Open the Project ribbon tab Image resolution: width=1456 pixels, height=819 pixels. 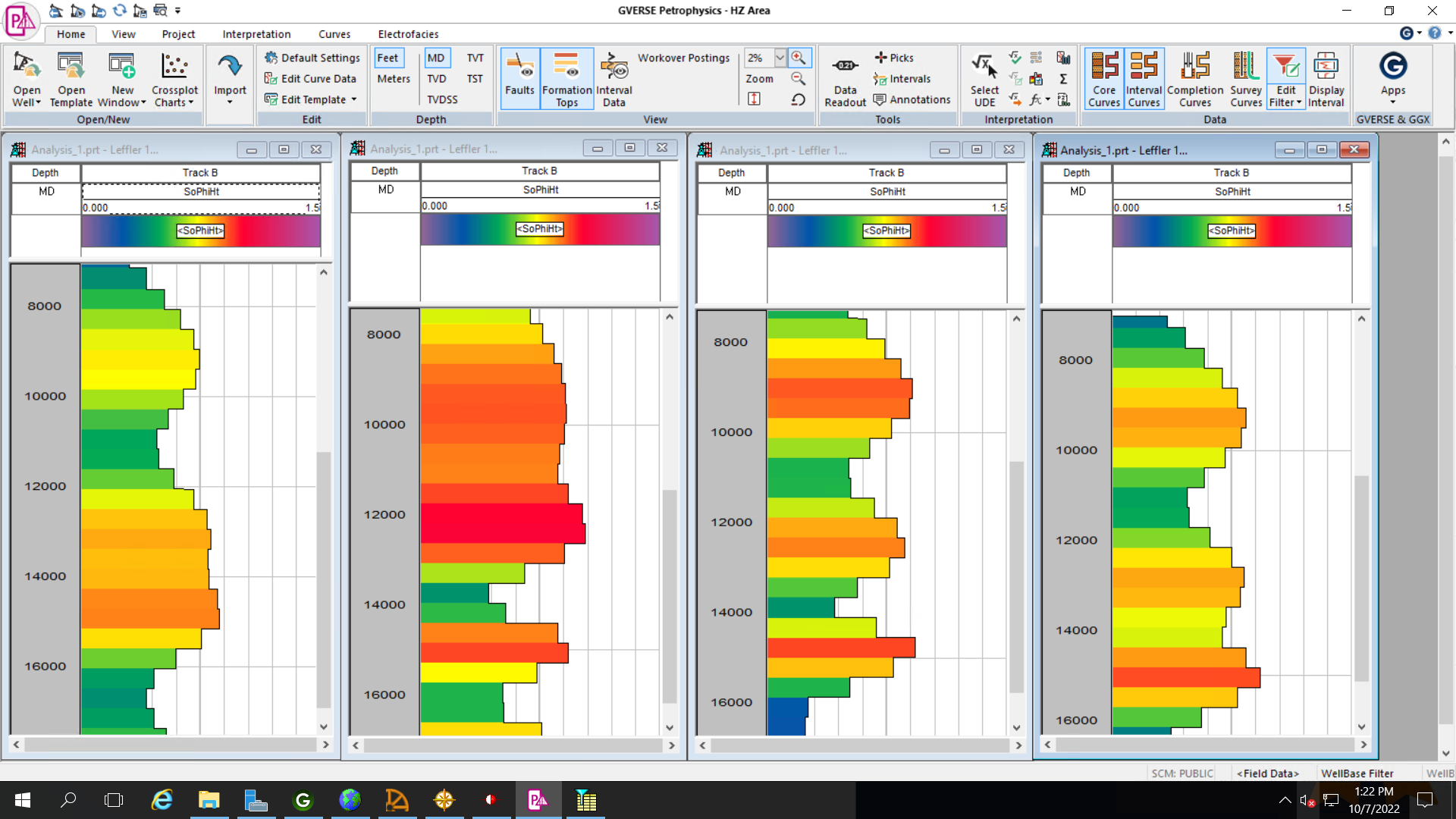click(x=178, y=34)
